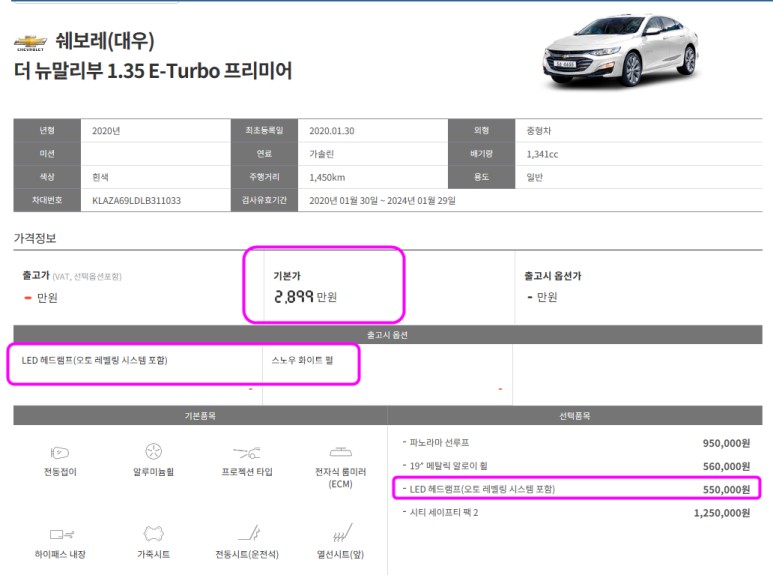773x575 pixels.
Task: Select the 전동시트(운전석) power seat icon
Action: point(249,533)
